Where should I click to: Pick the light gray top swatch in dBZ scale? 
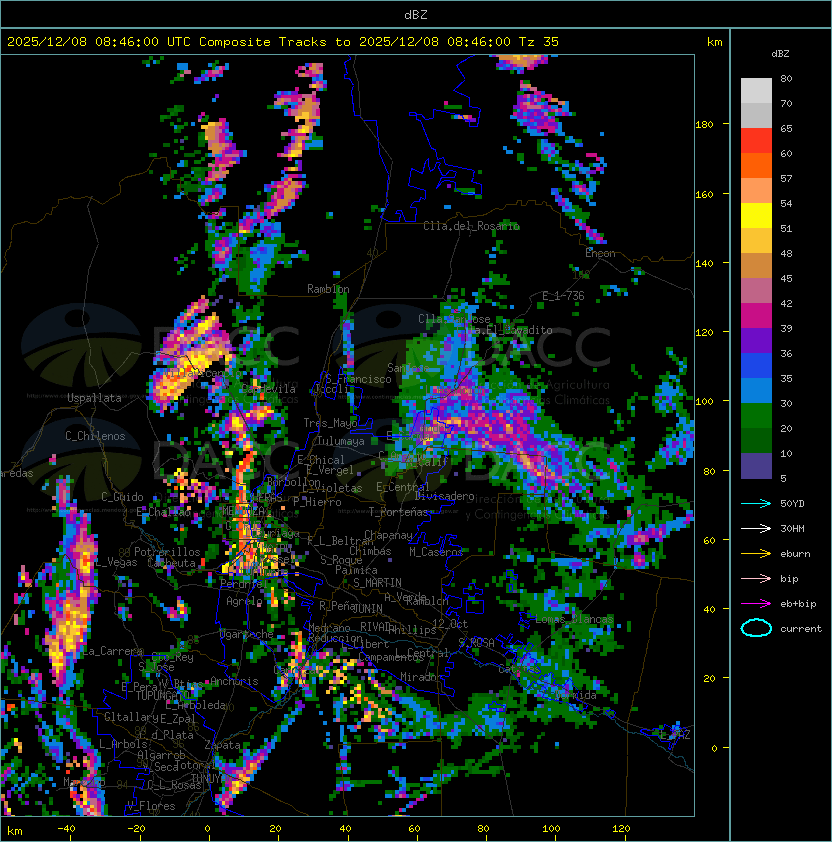pyautogui.click(x=756, y=91)
